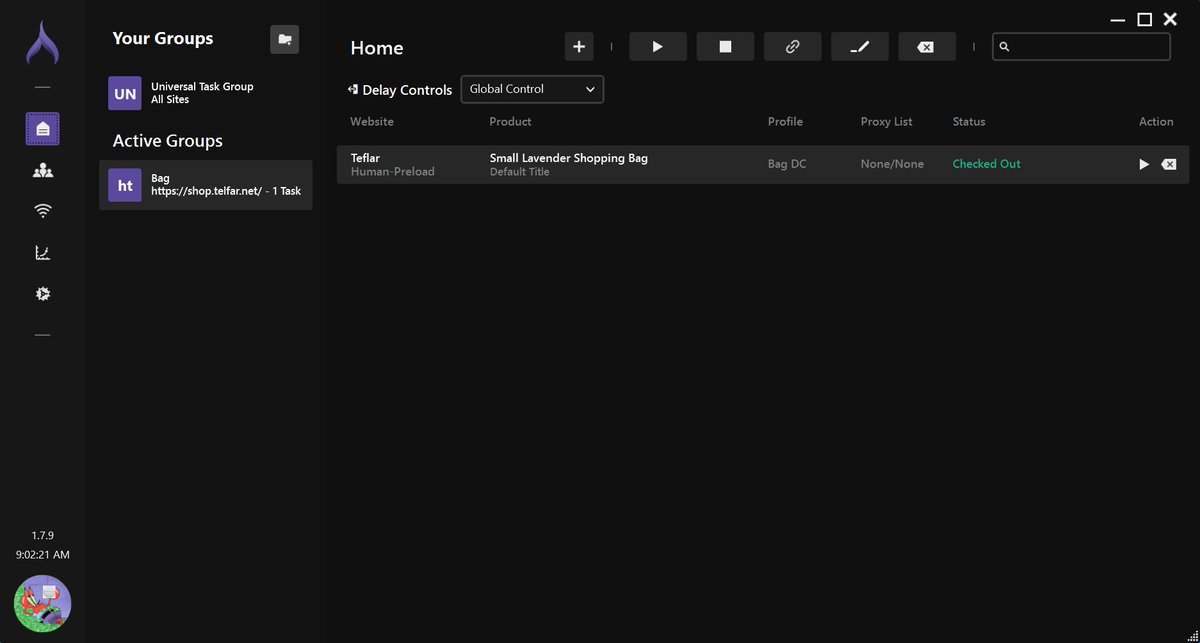1200x643 pixels.
Task: Select the Universal Task Group
Action: coord(205,93)
